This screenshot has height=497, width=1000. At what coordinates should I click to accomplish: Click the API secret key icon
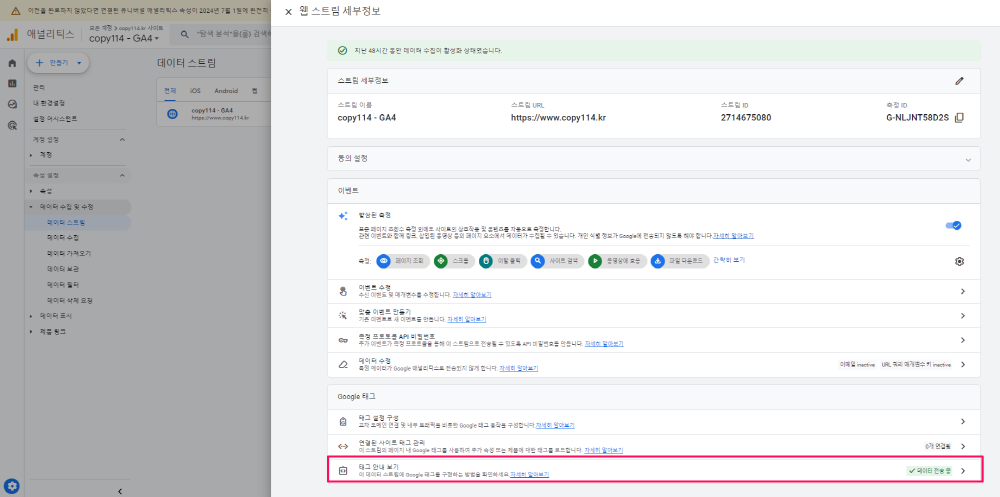[x=343, y=340]
